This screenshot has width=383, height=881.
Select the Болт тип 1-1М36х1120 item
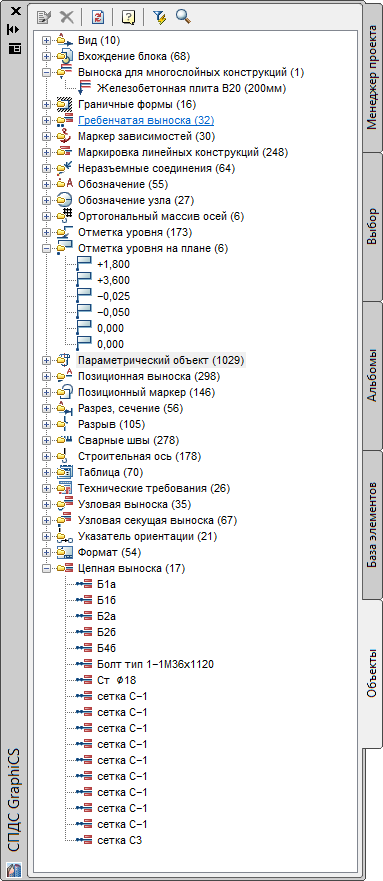(156, 665)
